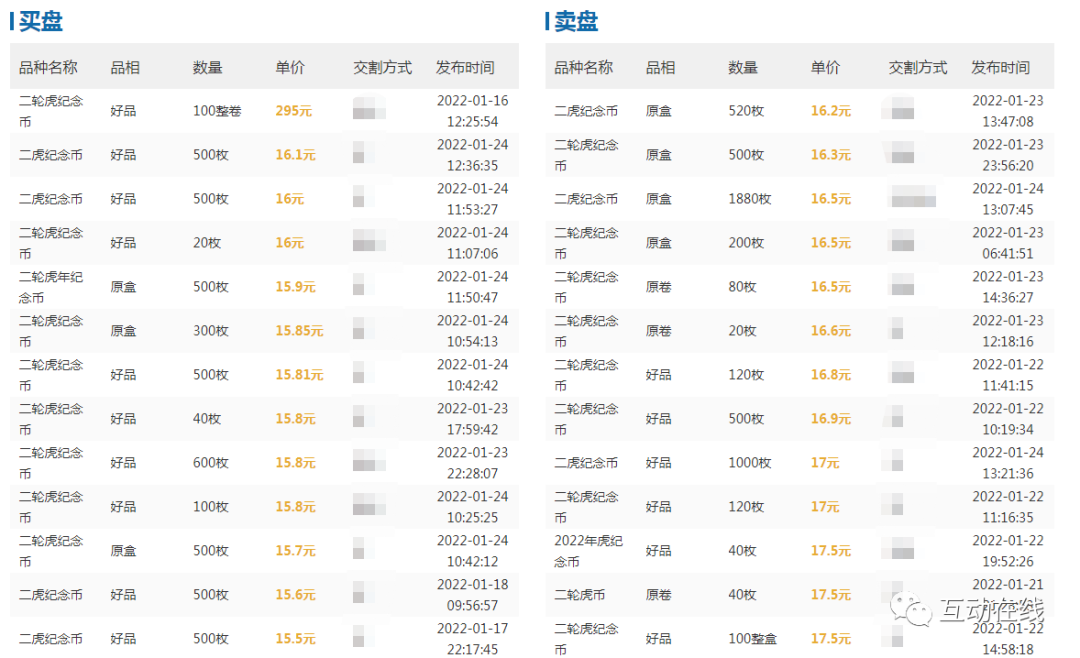Image resolution: width=1080 pixels, height=658 pixels.
Task: Select the 520枚 quantity cell
Action: coord(746,111)
